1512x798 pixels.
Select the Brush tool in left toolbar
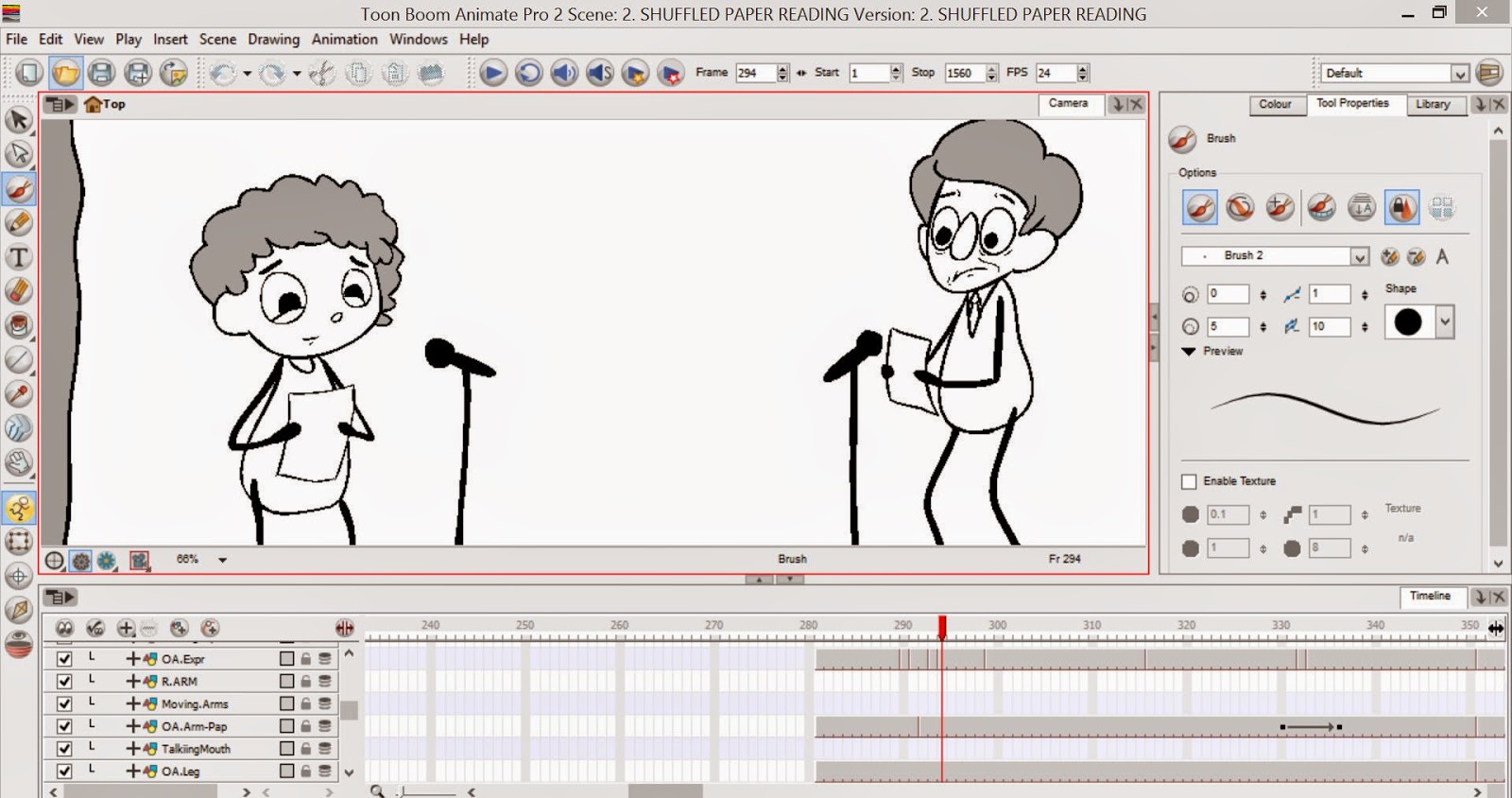[19, 189]
